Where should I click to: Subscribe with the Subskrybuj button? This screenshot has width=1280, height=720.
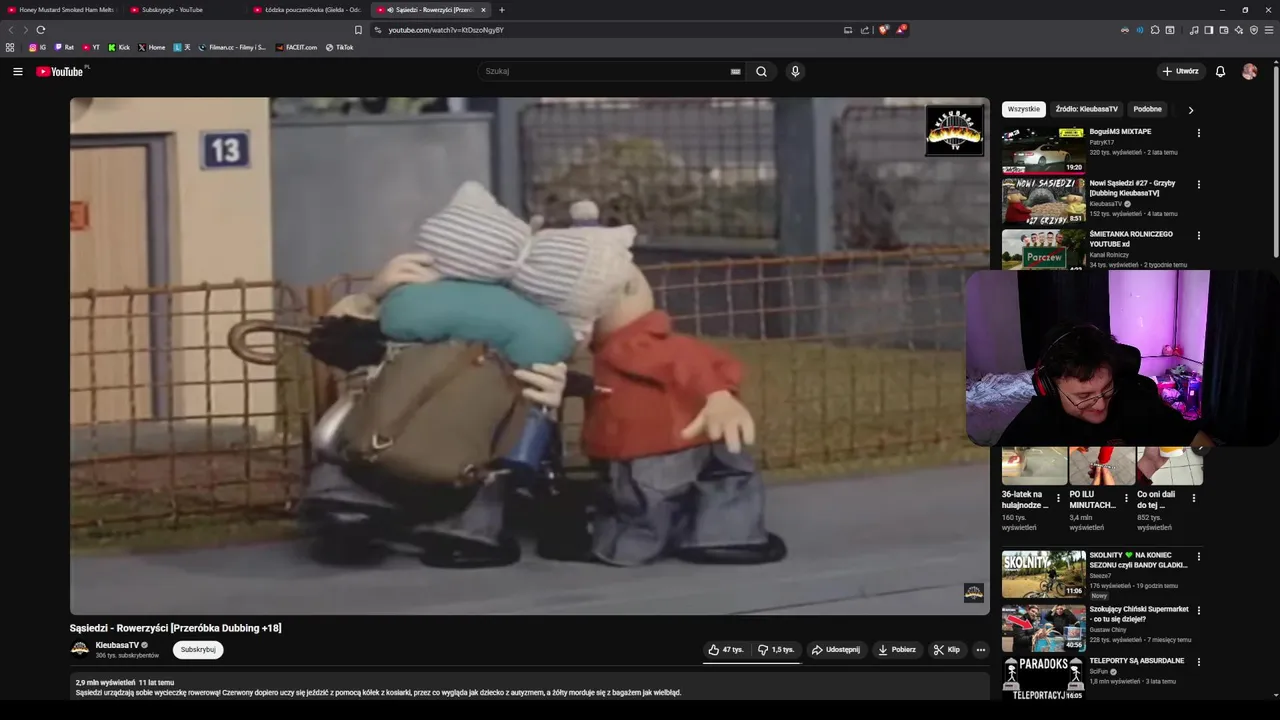point(198,650)
